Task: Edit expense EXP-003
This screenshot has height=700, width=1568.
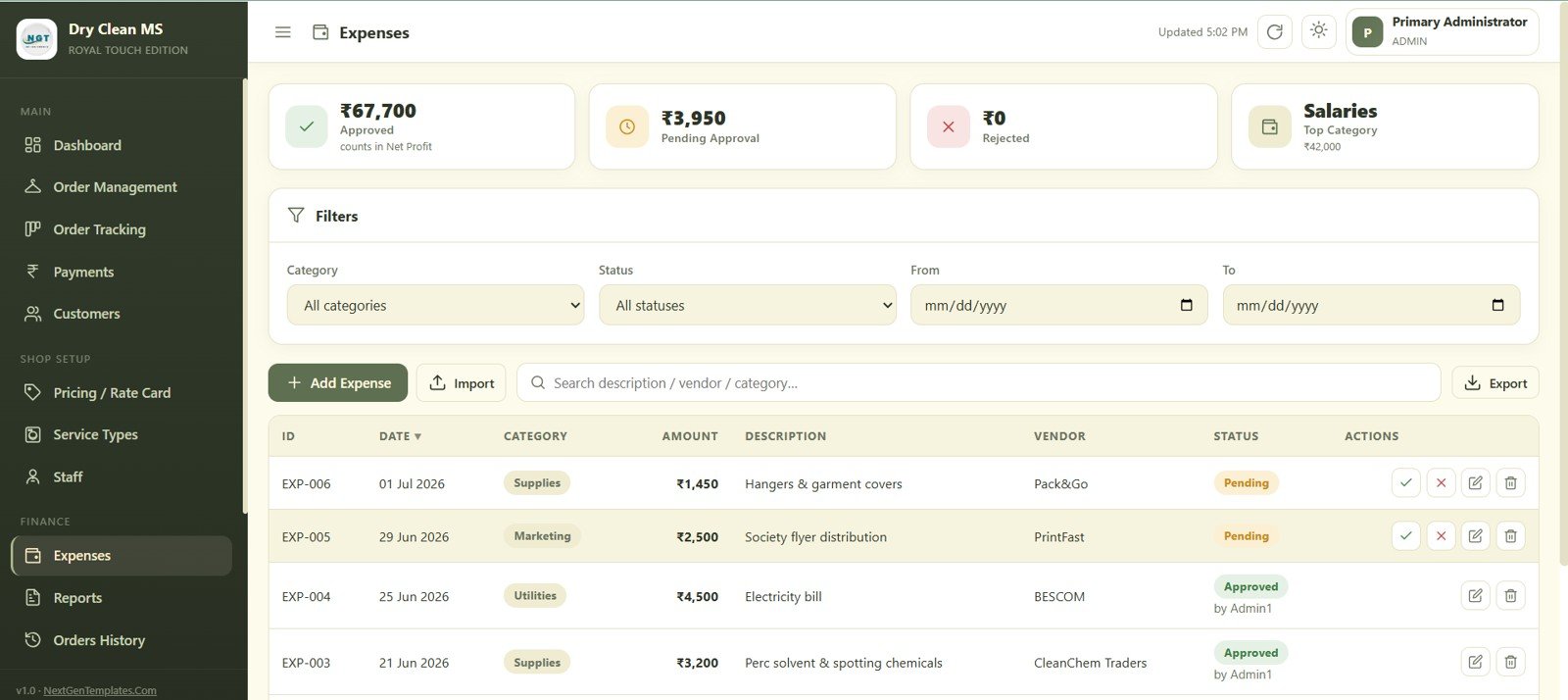Action: [1476, 663]
